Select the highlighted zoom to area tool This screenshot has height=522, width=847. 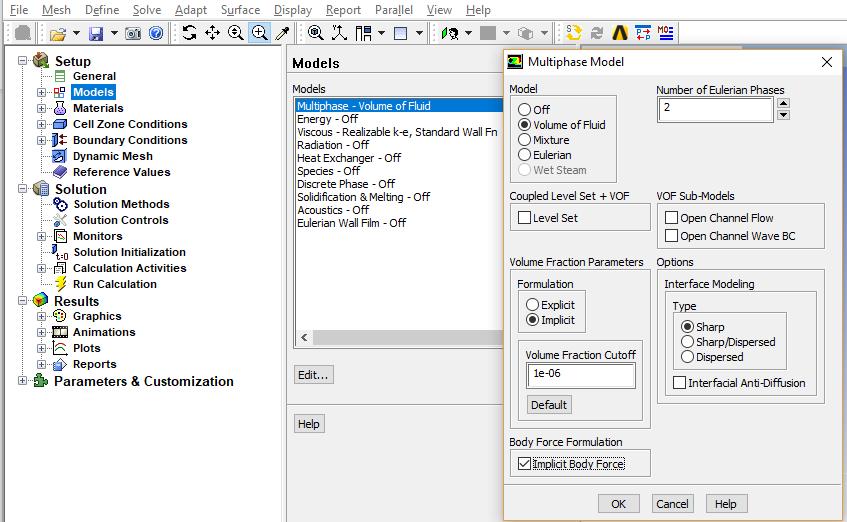coord(259,34)
